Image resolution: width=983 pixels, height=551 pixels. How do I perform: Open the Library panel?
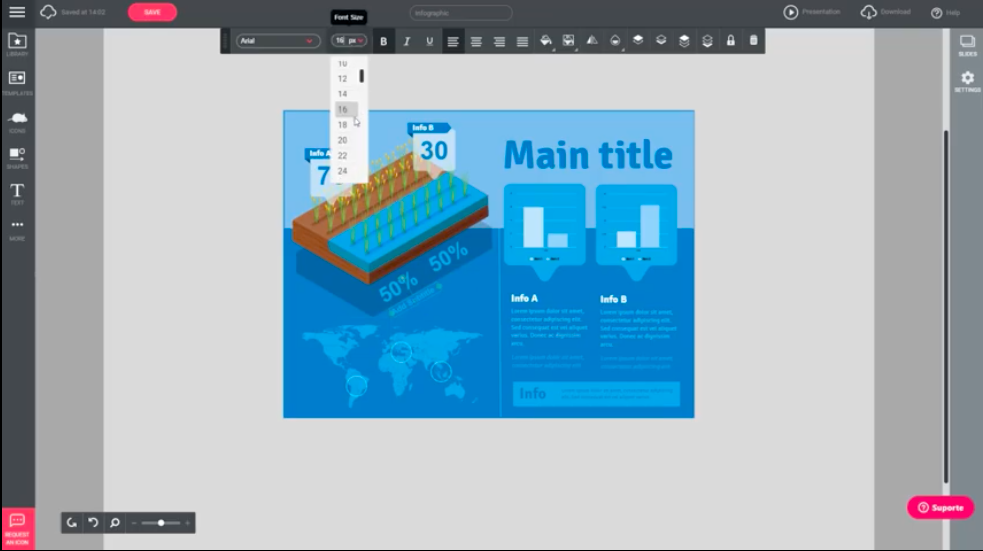click(17, 43)
